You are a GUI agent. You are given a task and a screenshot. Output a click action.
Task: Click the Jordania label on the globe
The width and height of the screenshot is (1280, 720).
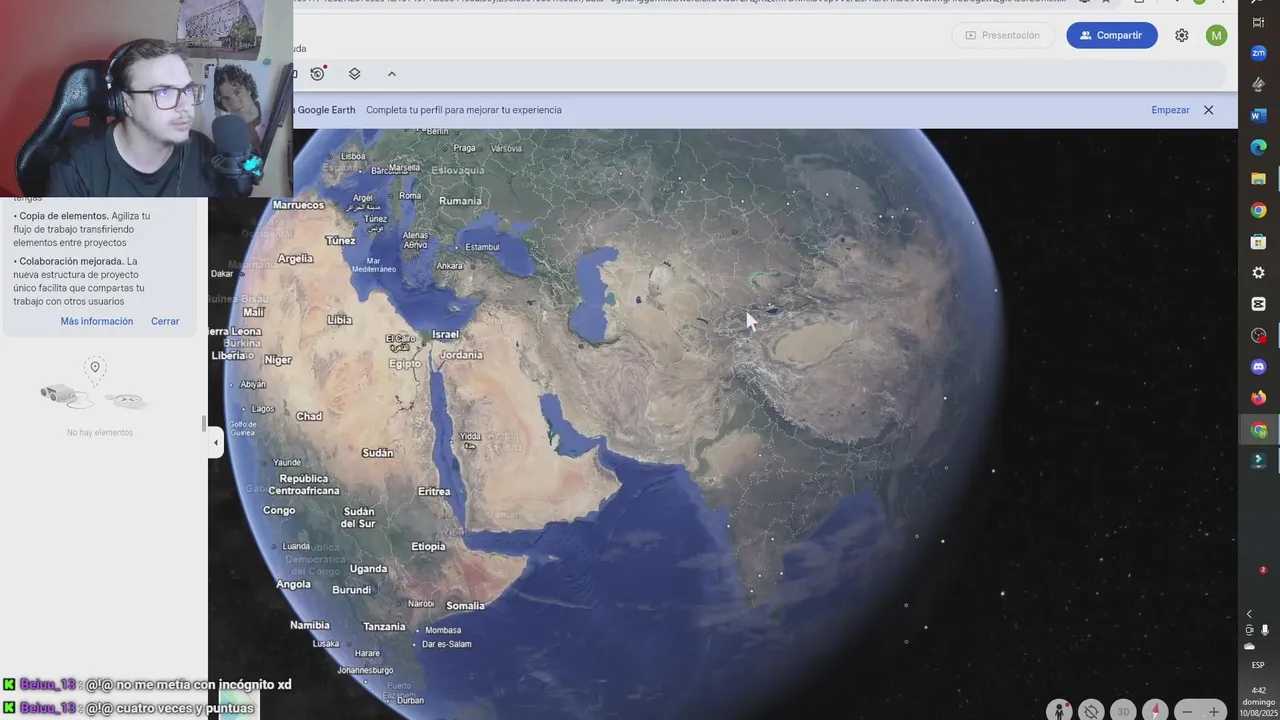point(461,355)
